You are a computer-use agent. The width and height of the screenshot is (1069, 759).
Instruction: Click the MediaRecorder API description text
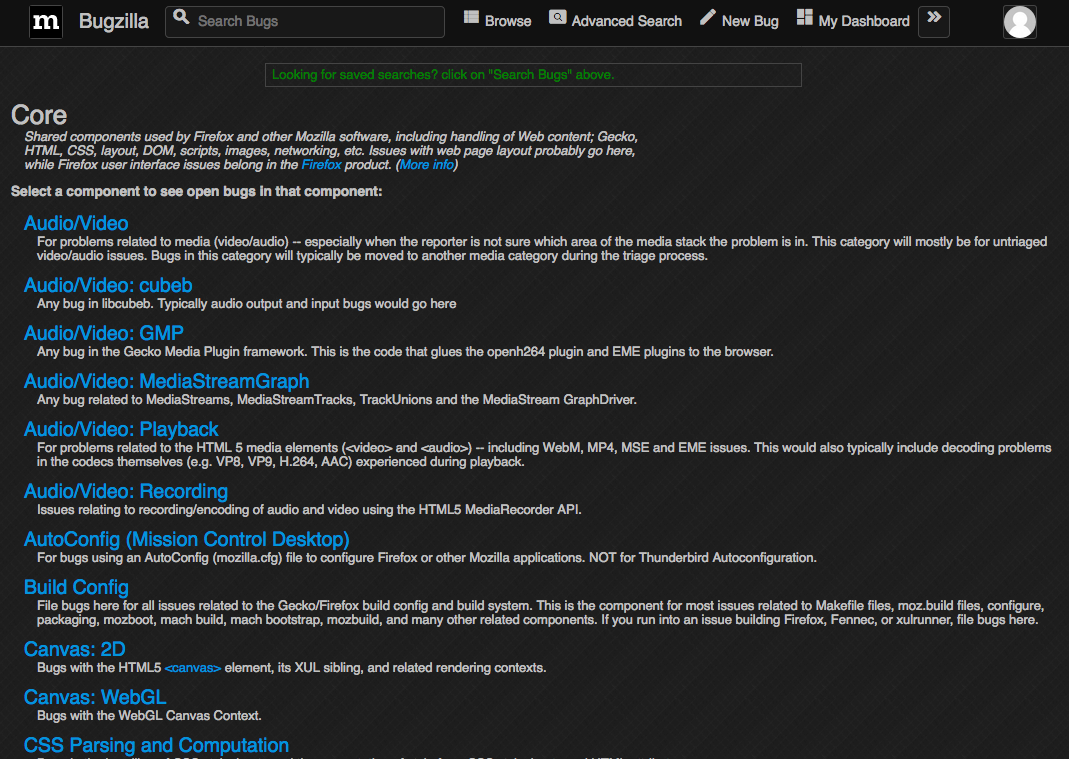click(x=309, y=509)
